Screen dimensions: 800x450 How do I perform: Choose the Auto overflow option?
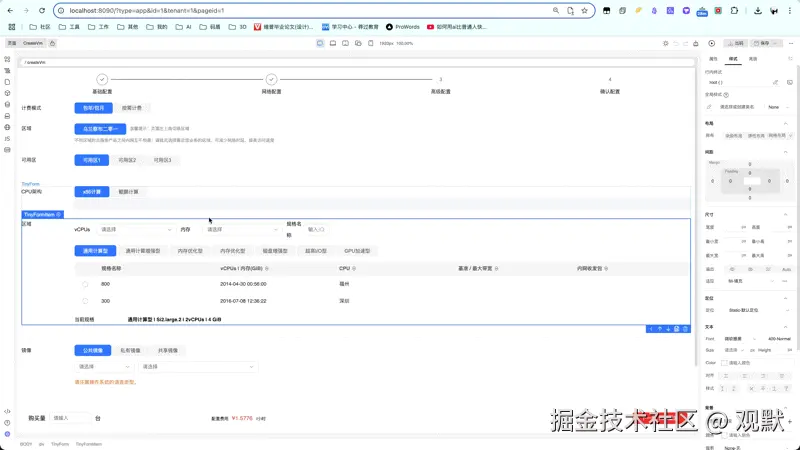(786, 269)
